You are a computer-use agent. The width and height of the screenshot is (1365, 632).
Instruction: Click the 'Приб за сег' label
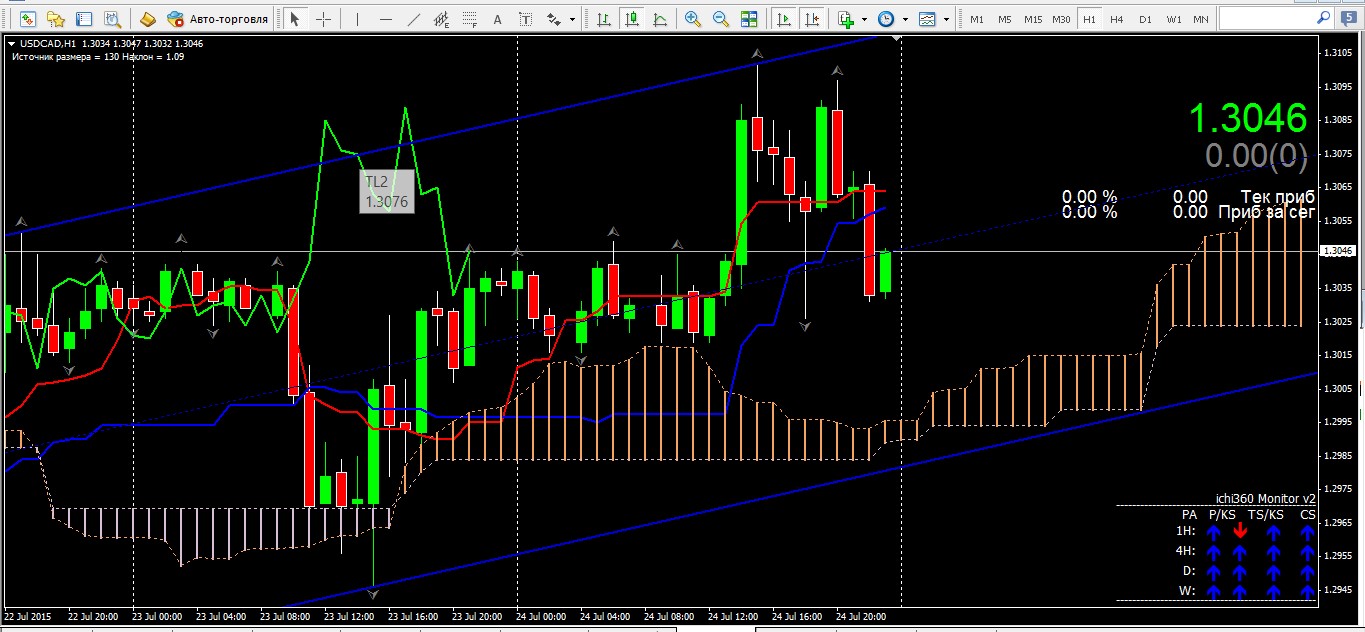click(1267, 212)
